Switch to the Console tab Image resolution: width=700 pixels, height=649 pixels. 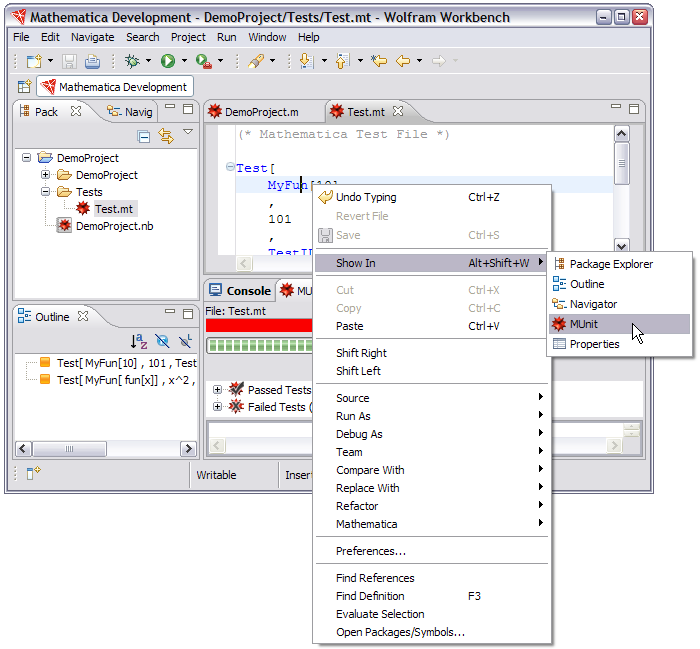coord(240,291)
